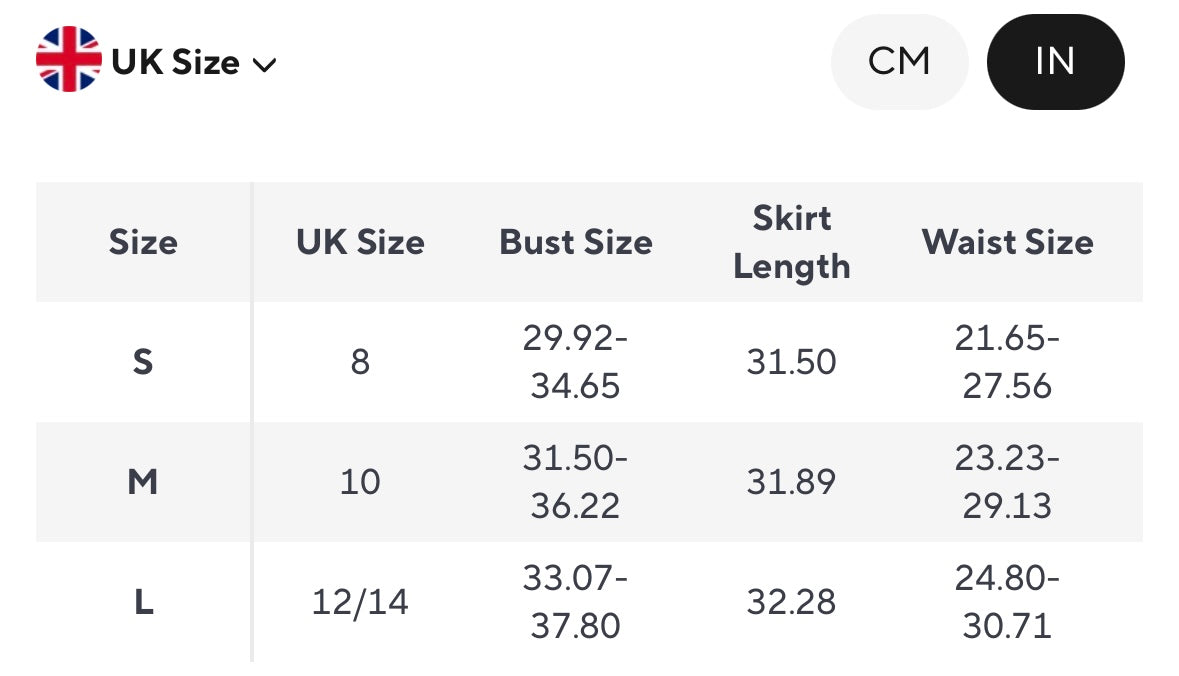Click the UK Size column header
1179x676 pixels.
[x=360, y=242]
